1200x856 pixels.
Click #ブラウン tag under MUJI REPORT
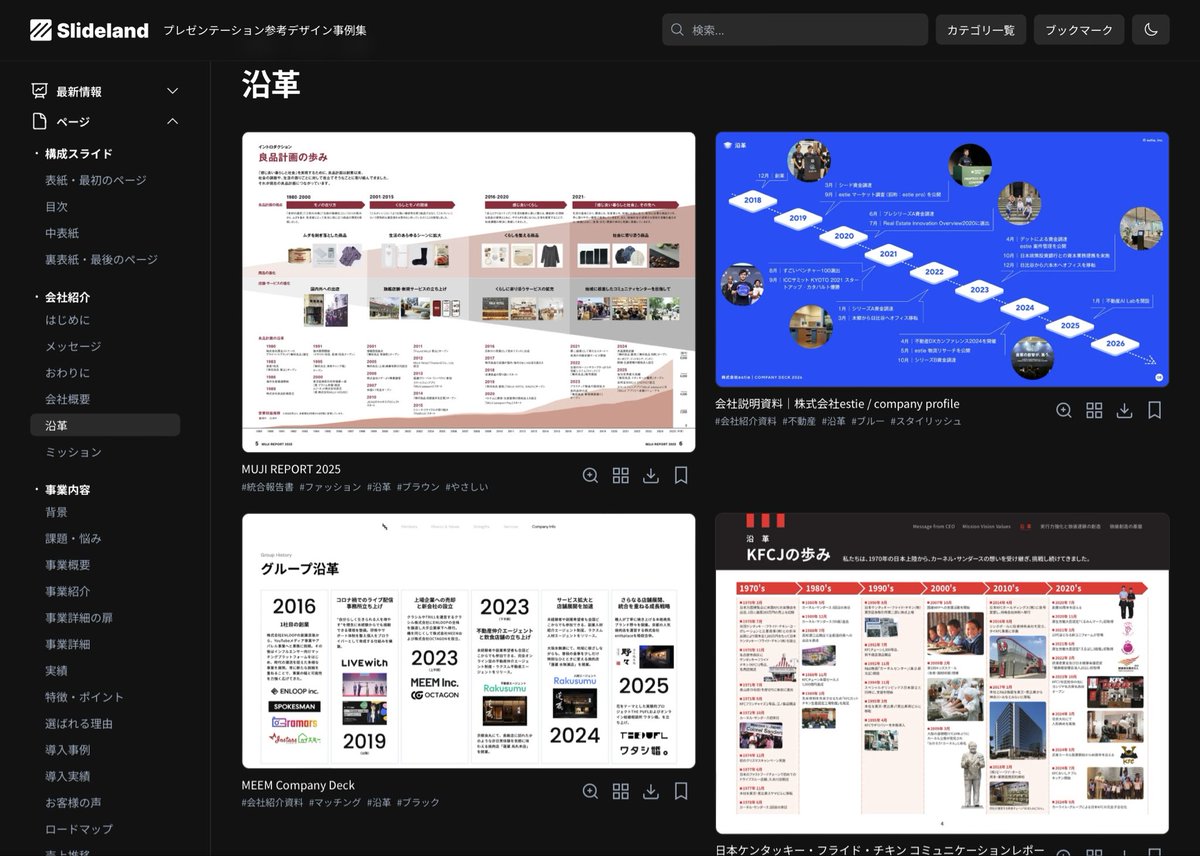point(418,487)
